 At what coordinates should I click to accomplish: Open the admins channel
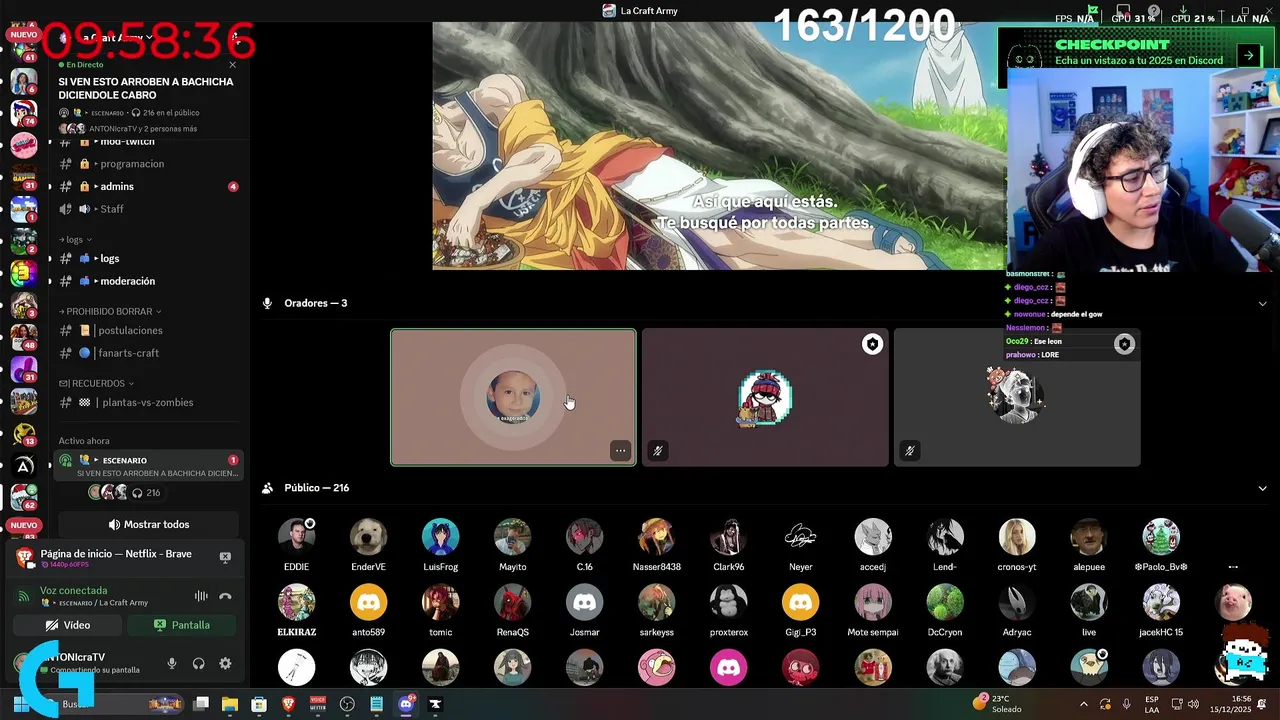click(148, 186)
